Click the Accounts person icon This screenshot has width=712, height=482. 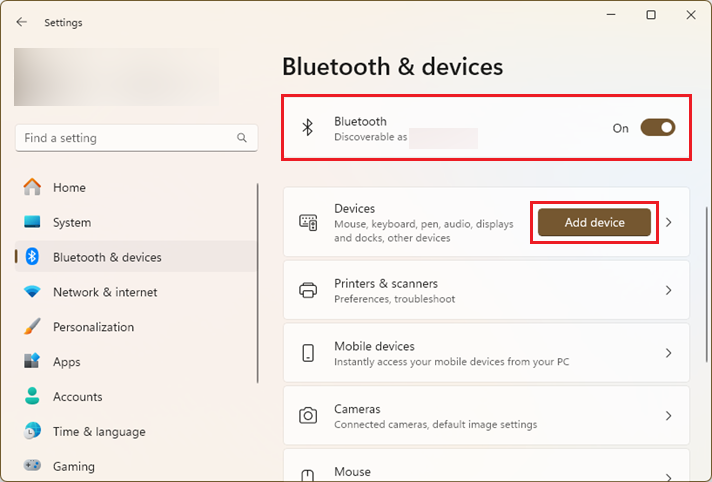pos(32,396)
